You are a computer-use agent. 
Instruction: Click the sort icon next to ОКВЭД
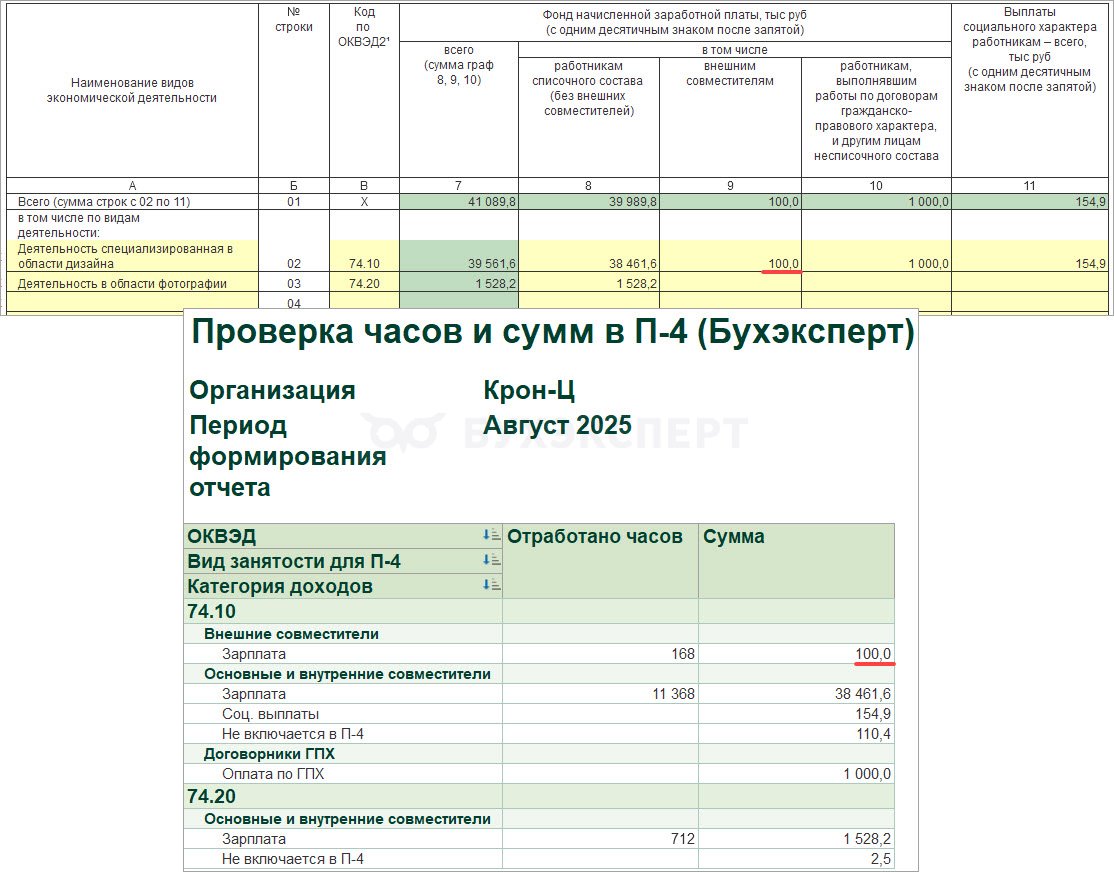point(491,535)
